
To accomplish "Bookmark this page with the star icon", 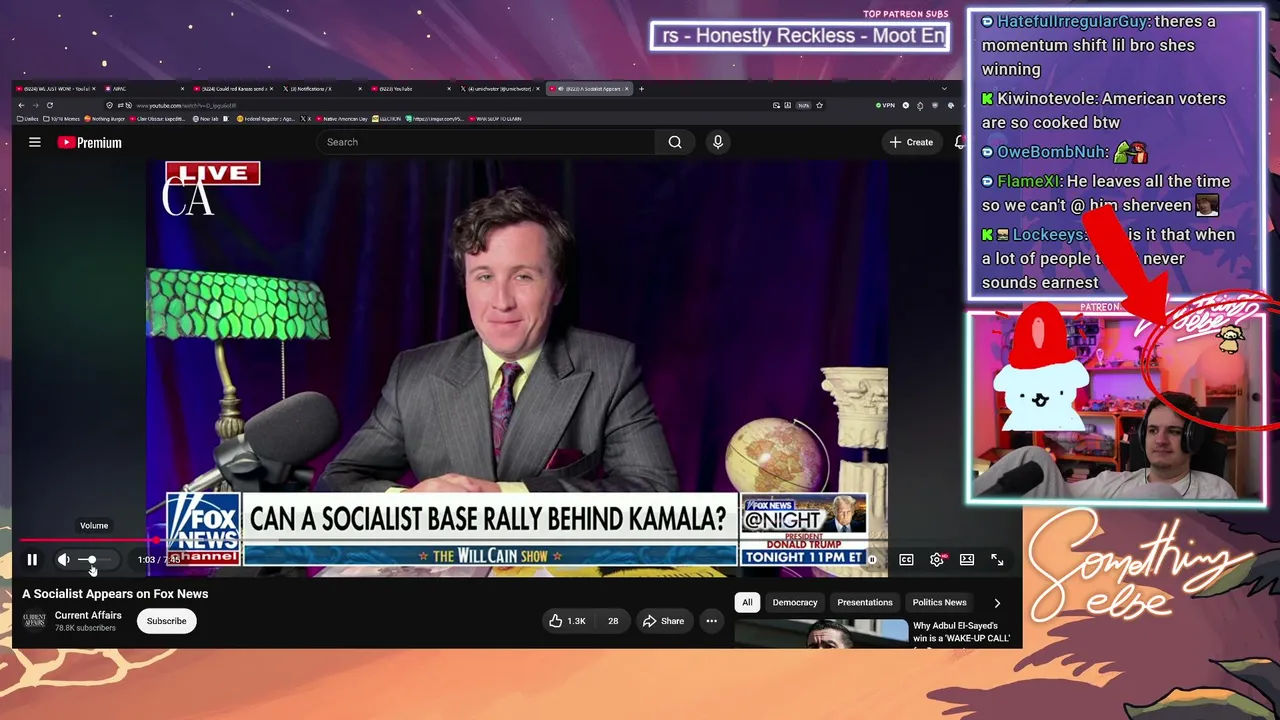I will [x=818, y=105].
